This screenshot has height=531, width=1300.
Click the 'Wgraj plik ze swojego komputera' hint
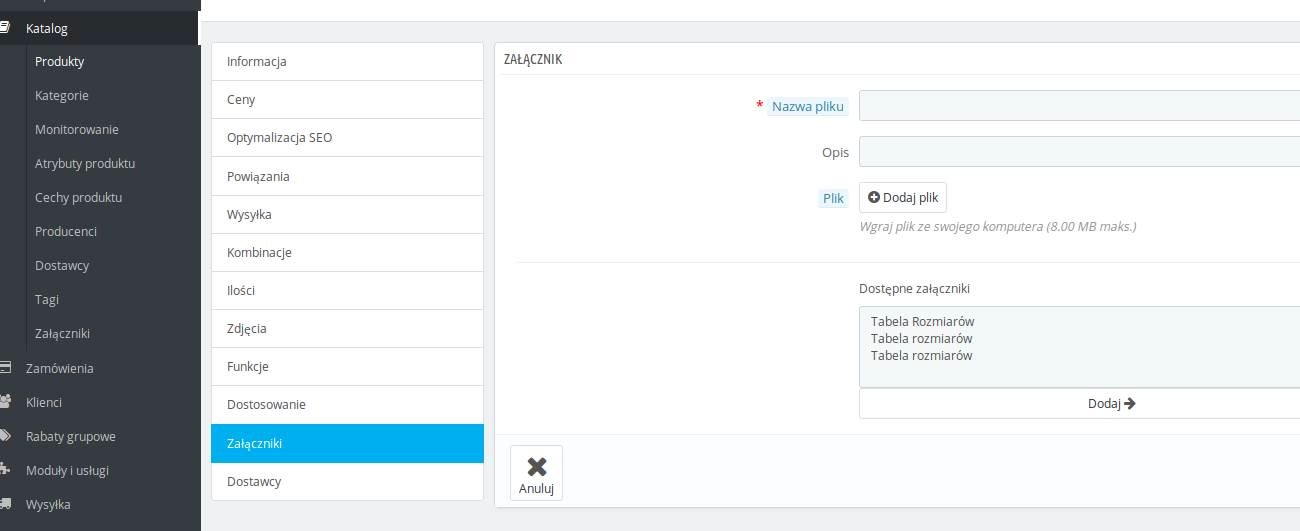pyautogui.click(x=997, y=226)
